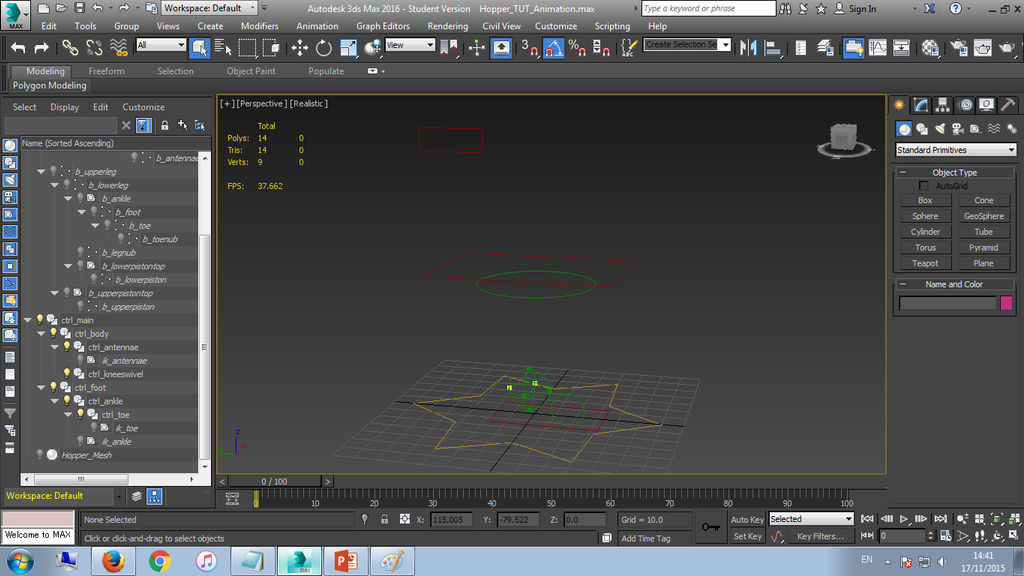The height and width of the screenshot is (576, 1024).
Task: Toggle Percent Snap
Action: click(x=577, y=48)
